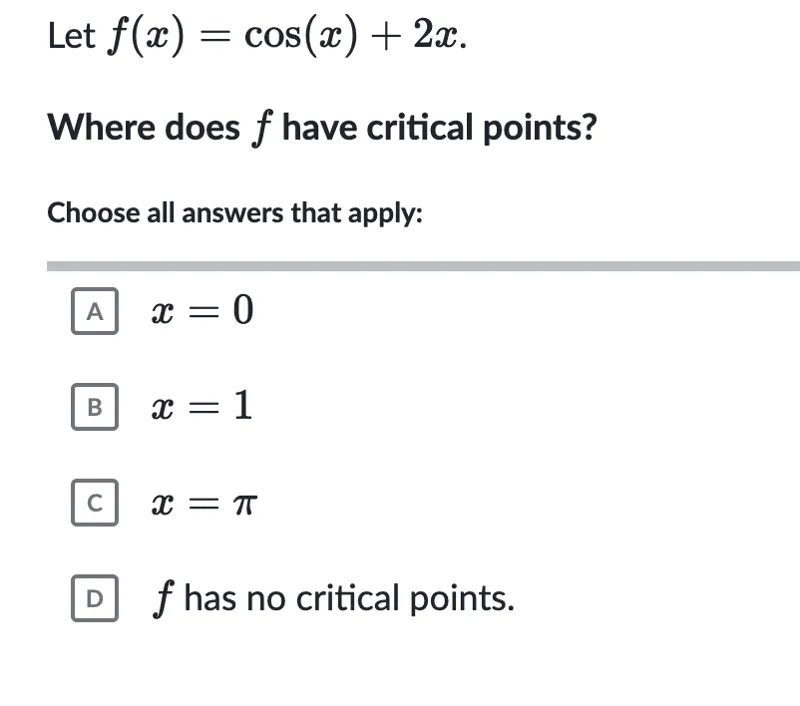Click the word 'Let' before the formula

point(71,36)
